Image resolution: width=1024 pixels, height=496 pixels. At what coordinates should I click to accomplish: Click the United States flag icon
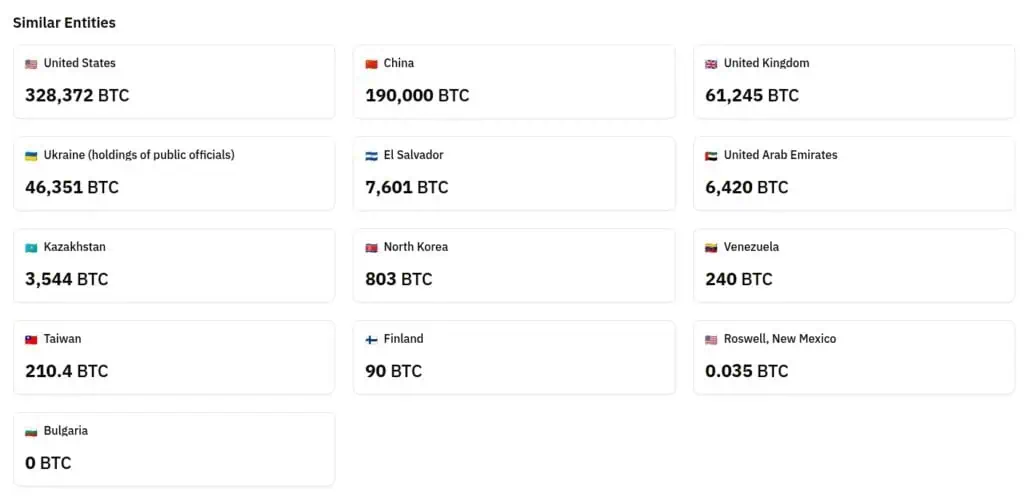[31, 64]
